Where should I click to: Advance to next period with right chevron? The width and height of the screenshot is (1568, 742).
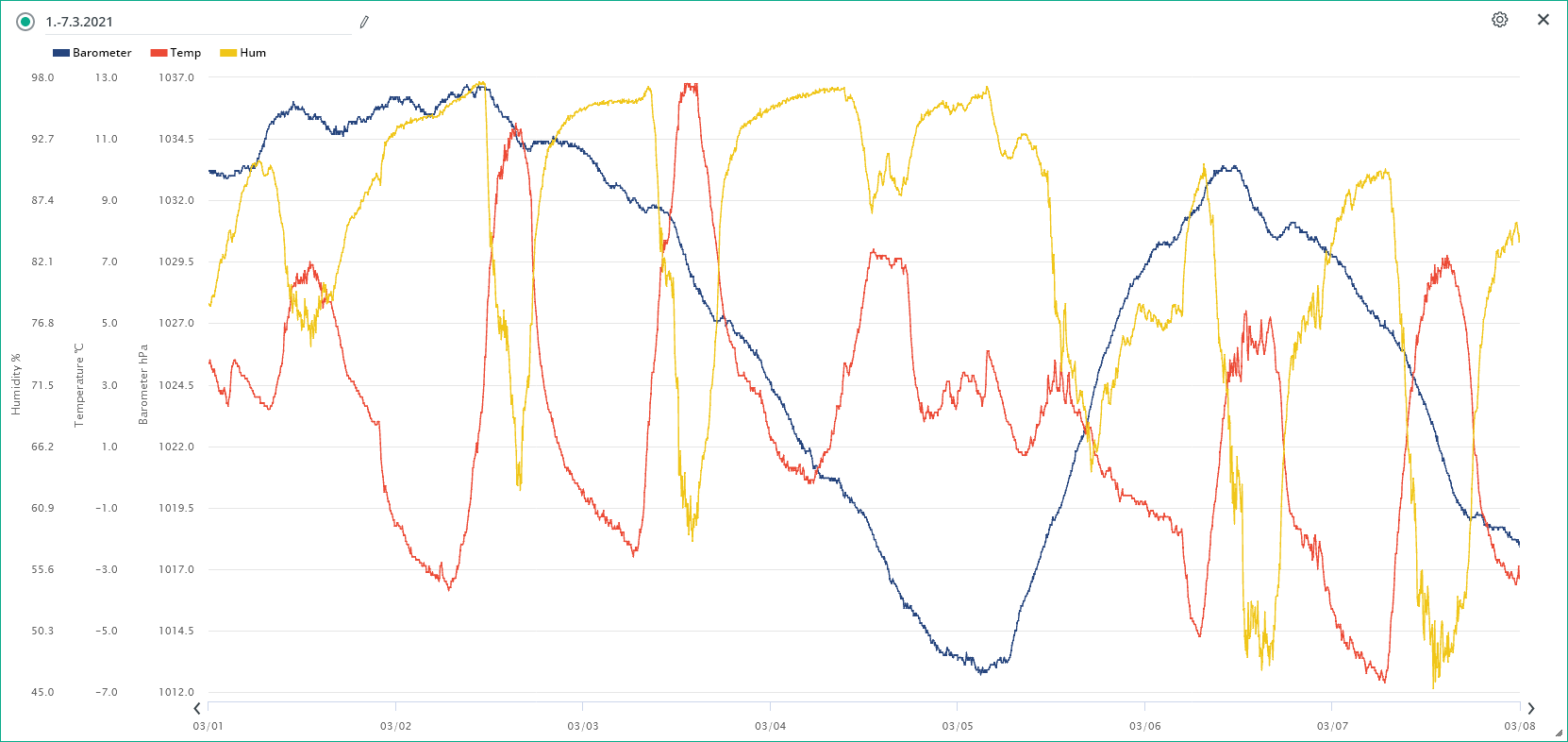(1530, 708)
